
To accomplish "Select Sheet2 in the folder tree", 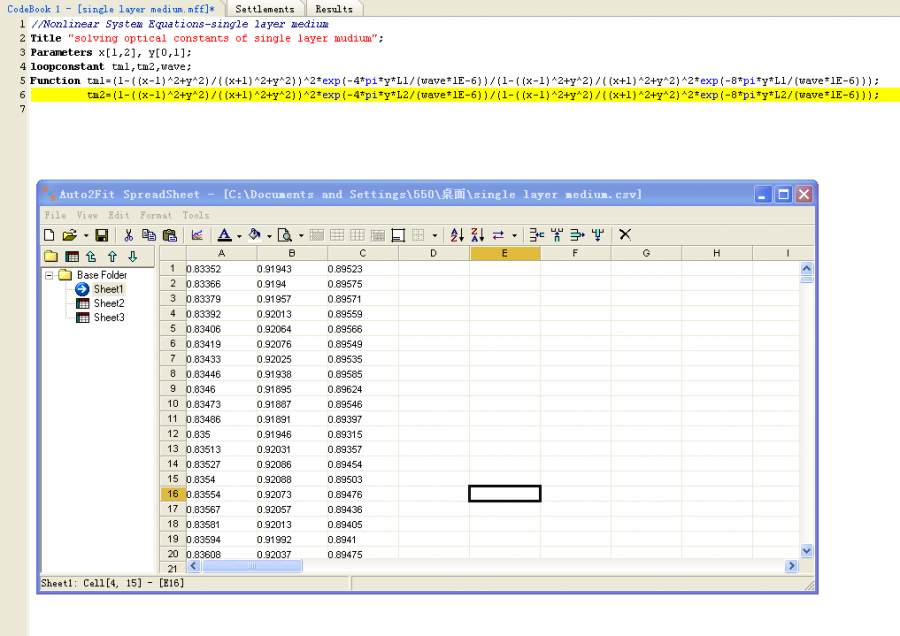I will (108, 303).
